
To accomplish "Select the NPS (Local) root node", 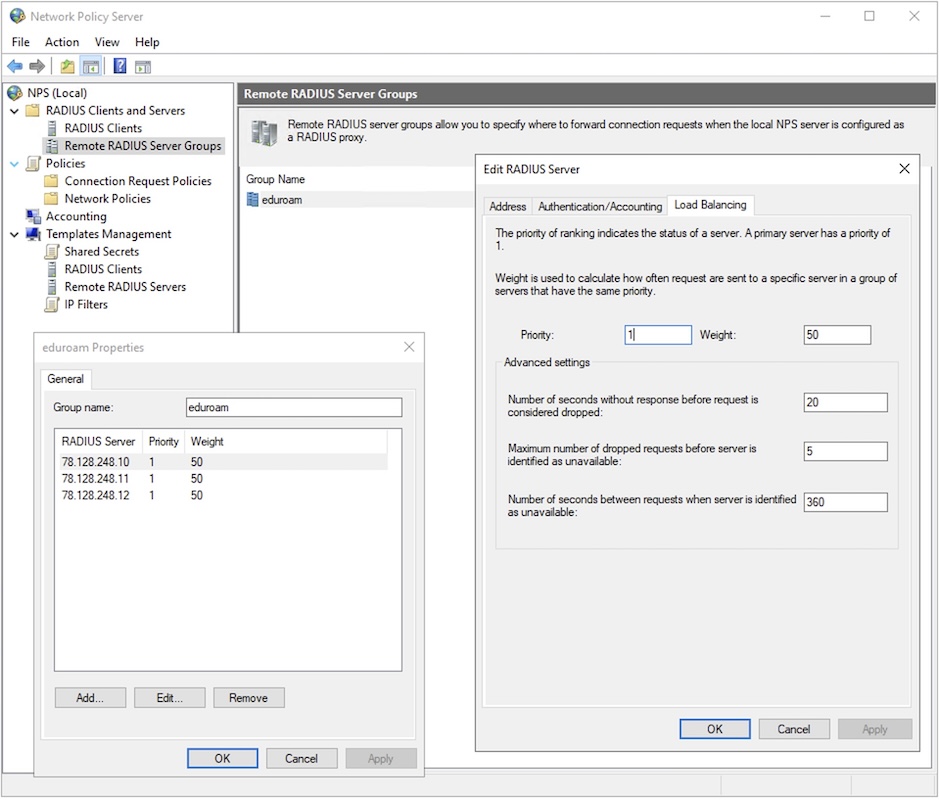I will pos(57,93).
